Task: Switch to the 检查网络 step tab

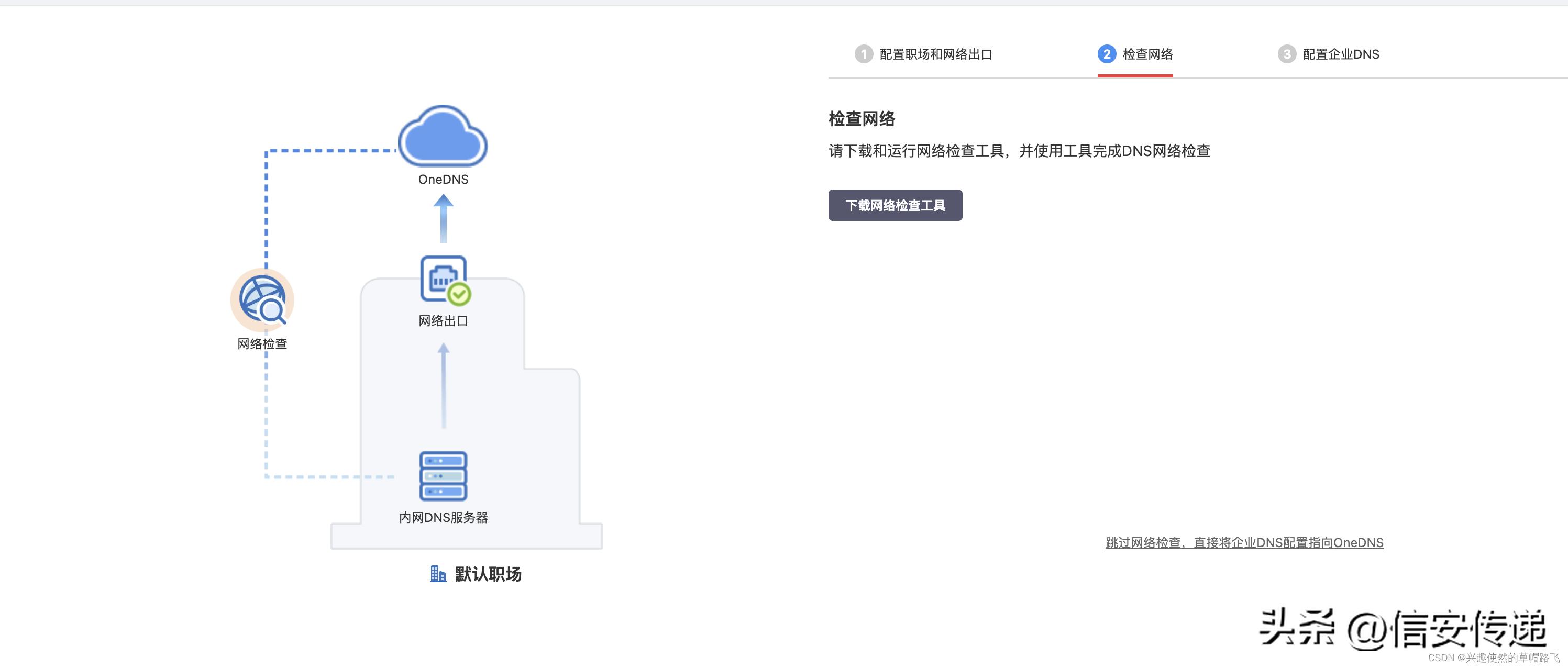Action: 1135,54
